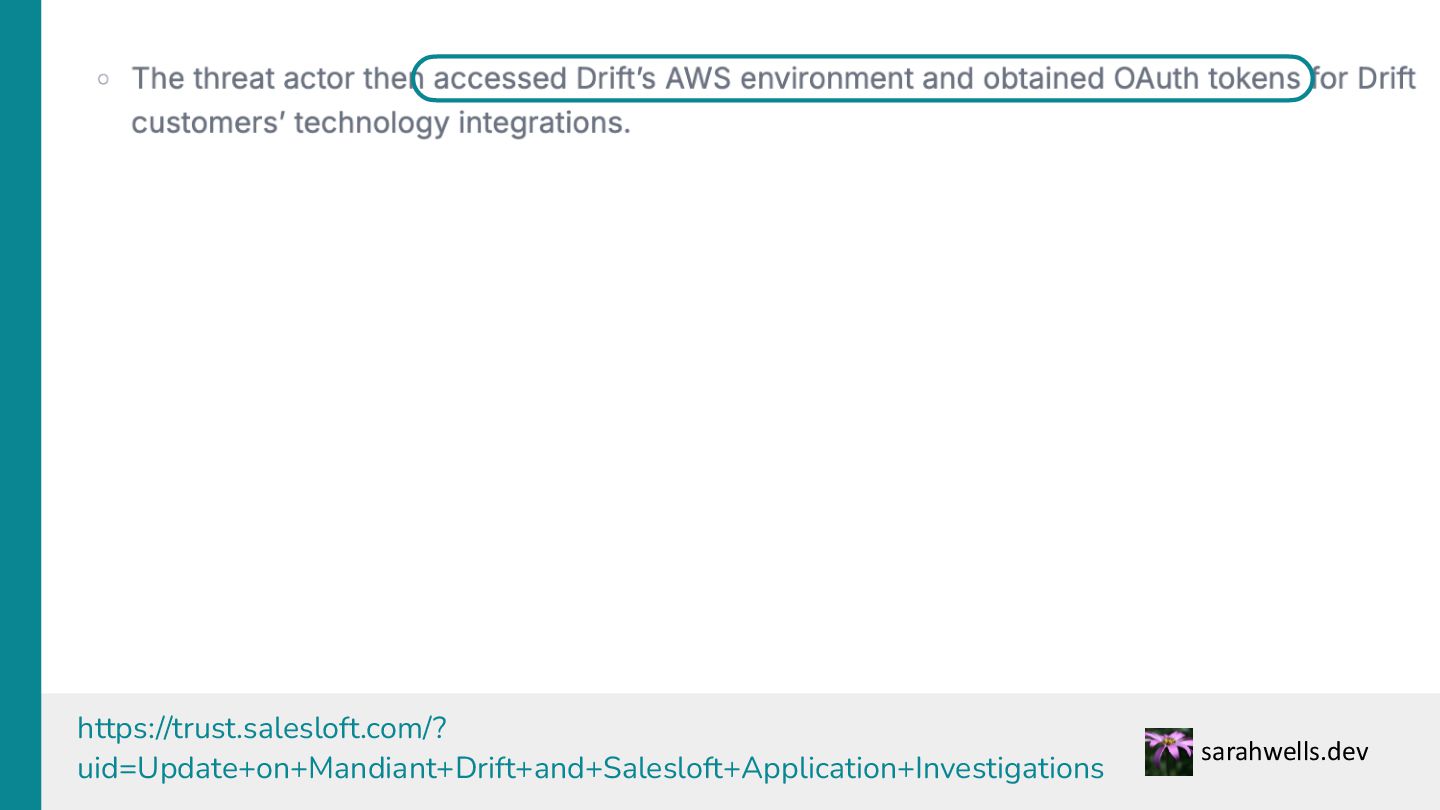Click the word 'environment' in the sentence
The width and height of the screenshot is (1440, 810).
click(826, 78)
